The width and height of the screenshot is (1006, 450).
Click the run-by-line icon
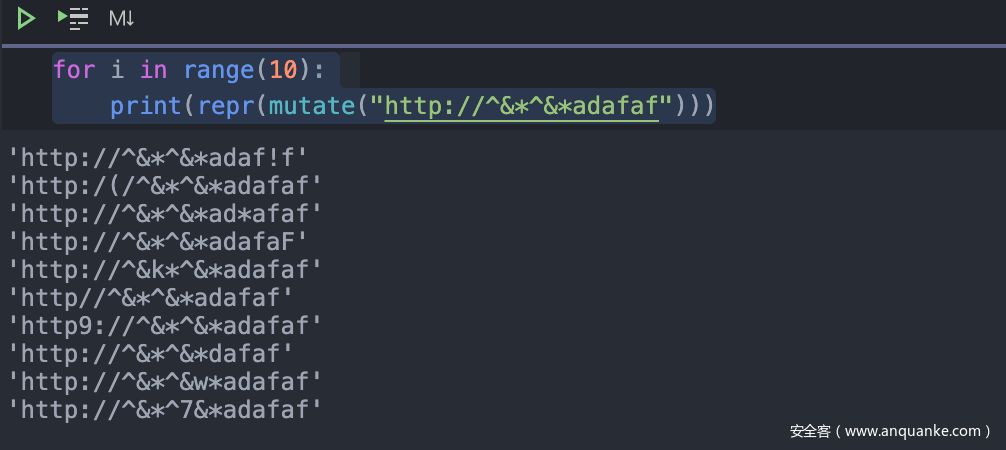[73, 18]
